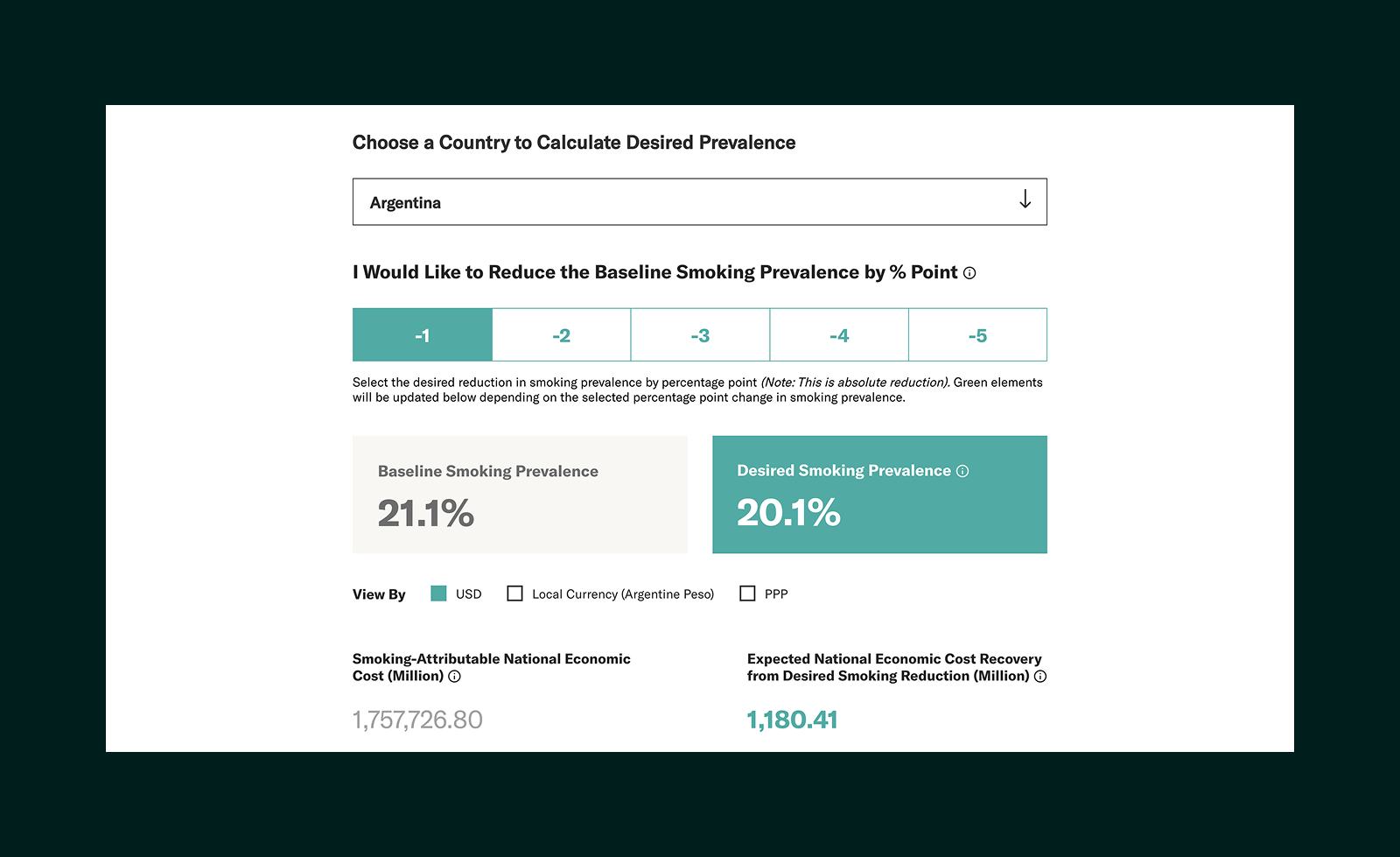Check the Local Currency (Argentine Peso) option
This screenshot has width=1400, height=857.
514,594
